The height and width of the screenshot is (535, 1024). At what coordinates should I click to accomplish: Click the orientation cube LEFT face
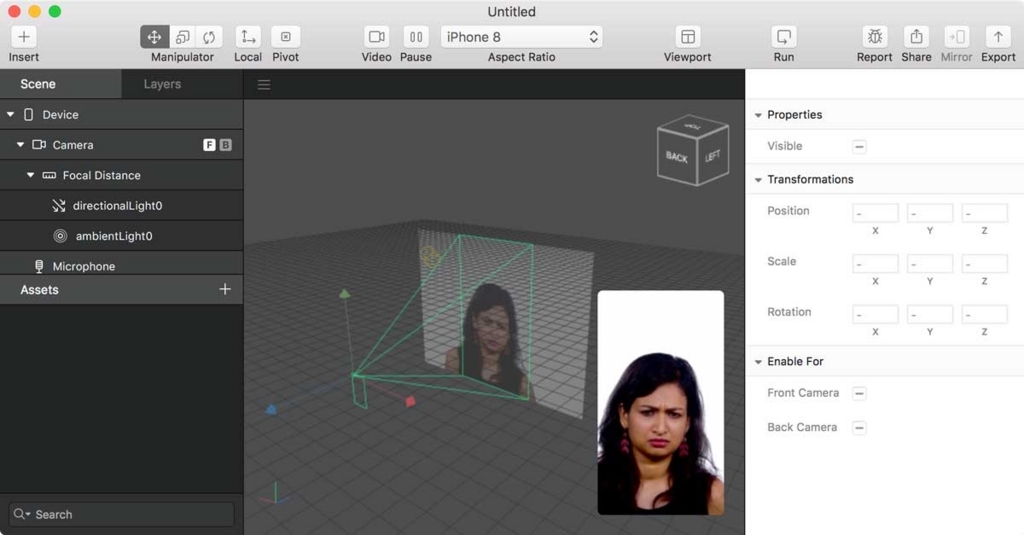(712, 155)
